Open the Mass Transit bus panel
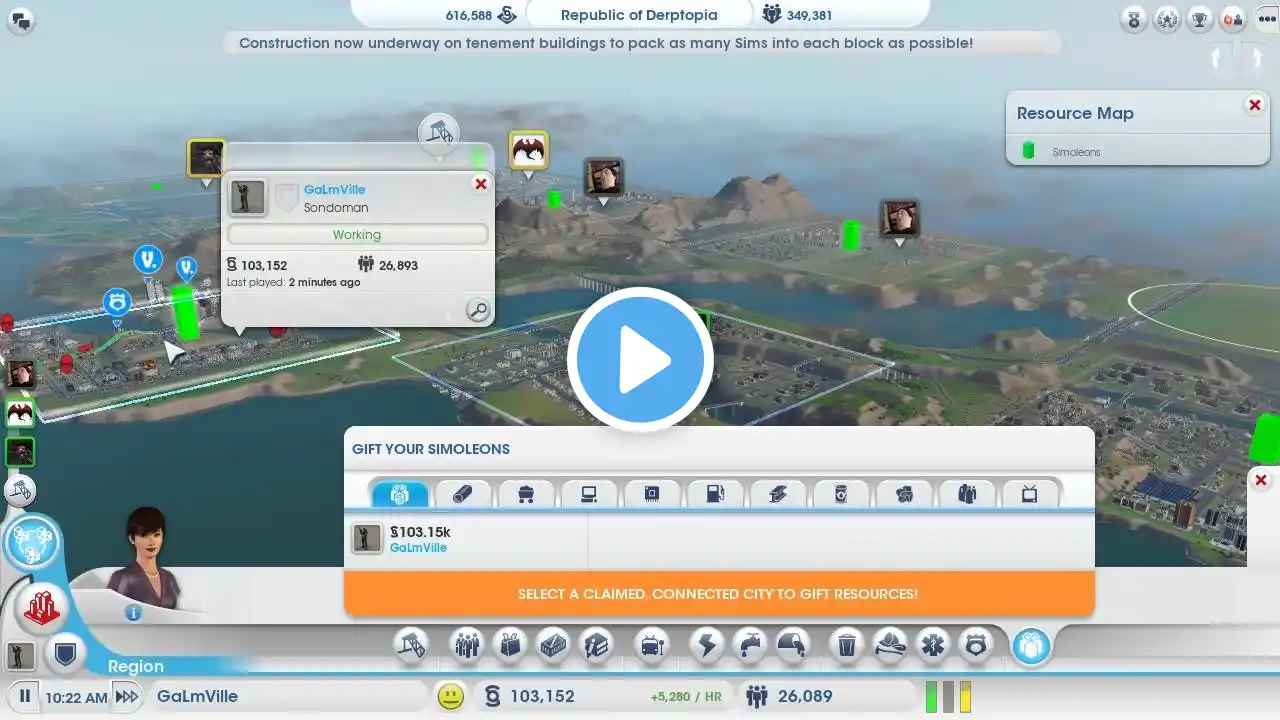 pos(652,645)
